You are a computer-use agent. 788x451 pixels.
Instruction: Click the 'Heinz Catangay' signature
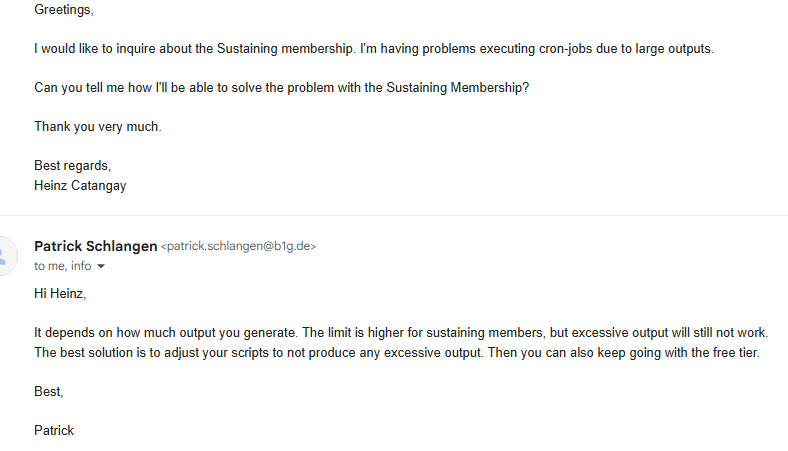(x=80, y=186)
